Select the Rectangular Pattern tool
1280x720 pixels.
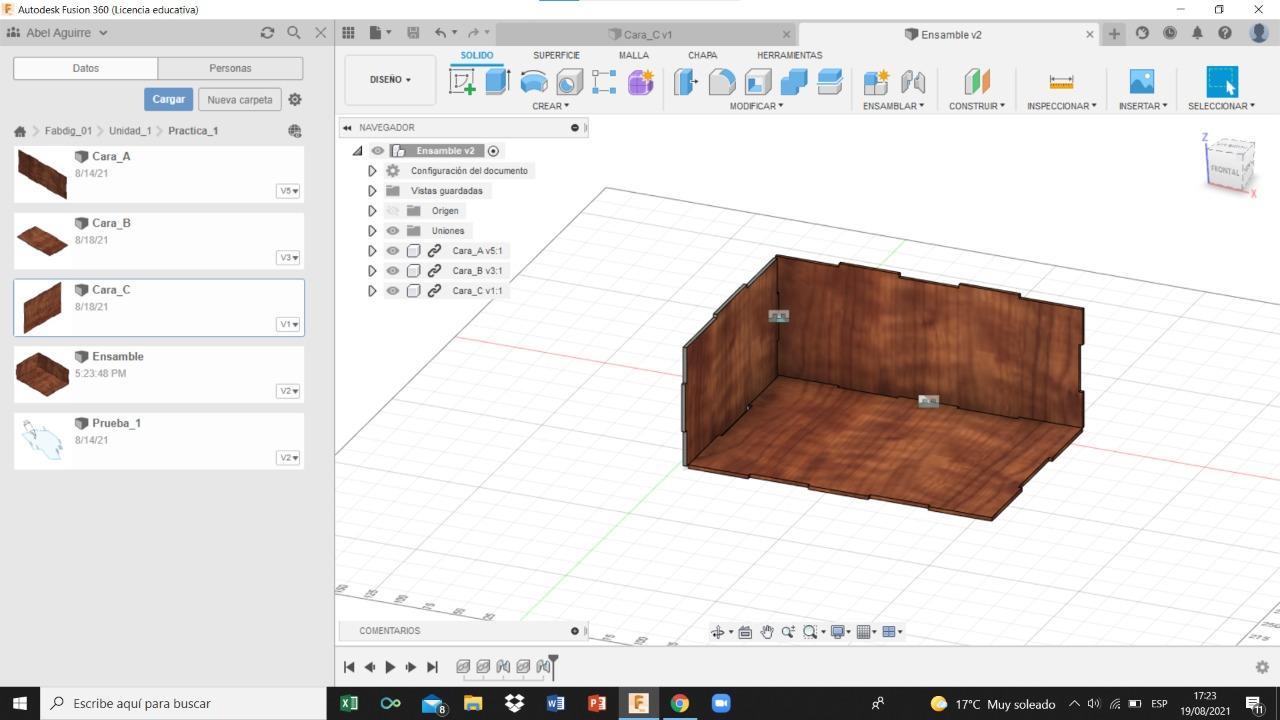click(604, 82)
